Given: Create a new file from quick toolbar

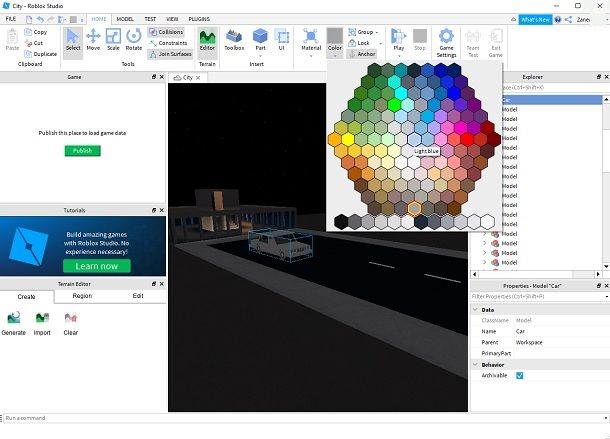Looking at the screenshot, I should pyautogui.click(x=29, y=19).
